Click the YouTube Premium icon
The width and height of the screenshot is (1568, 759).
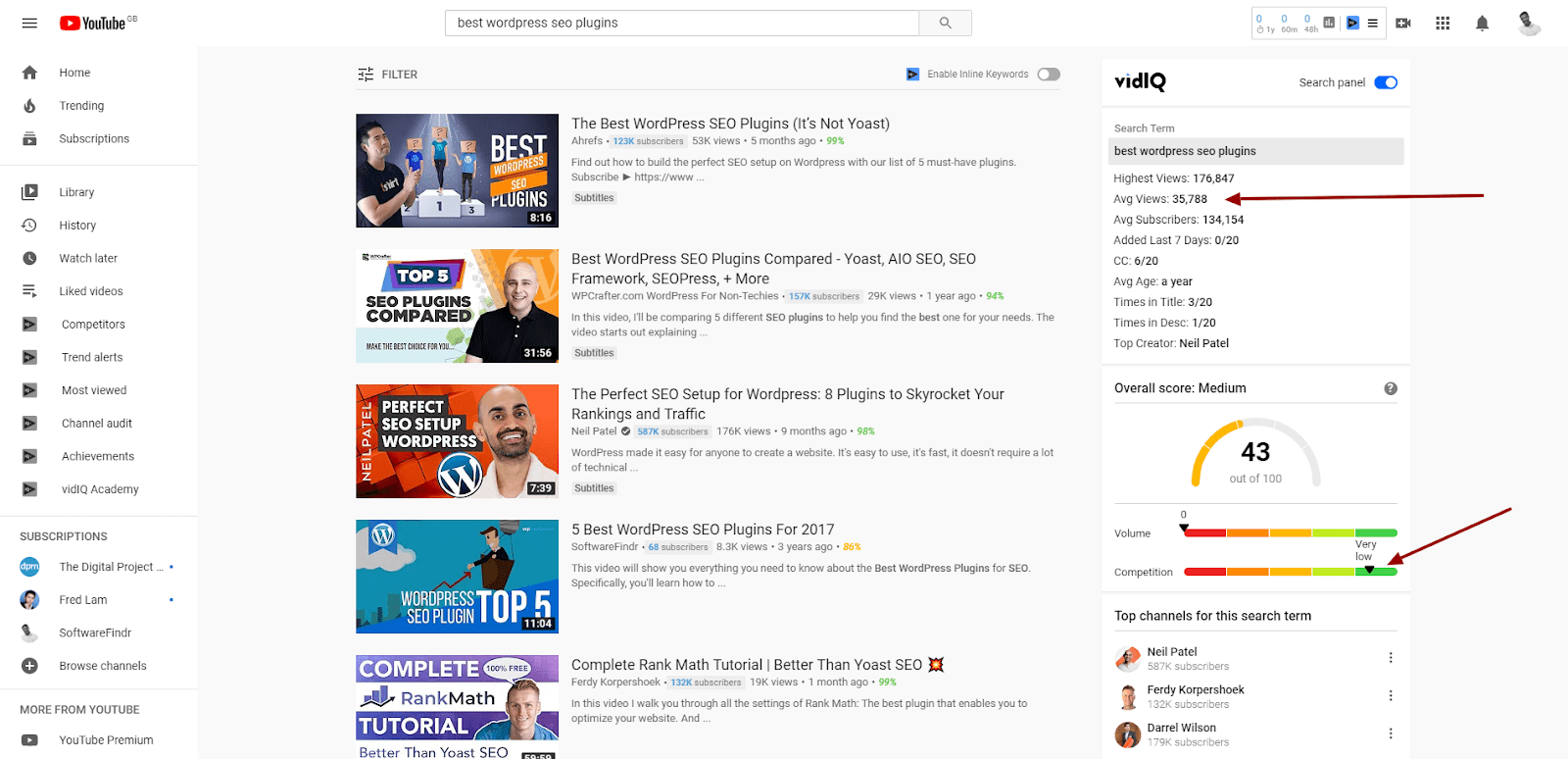[x=29, y=740]
